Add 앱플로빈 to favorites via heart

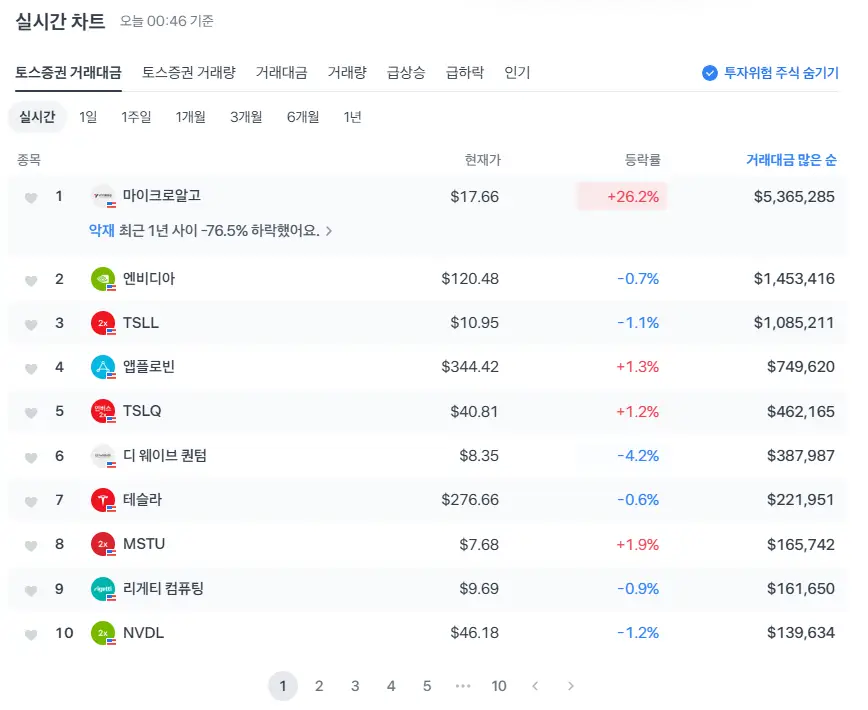[x=31, y=369]
